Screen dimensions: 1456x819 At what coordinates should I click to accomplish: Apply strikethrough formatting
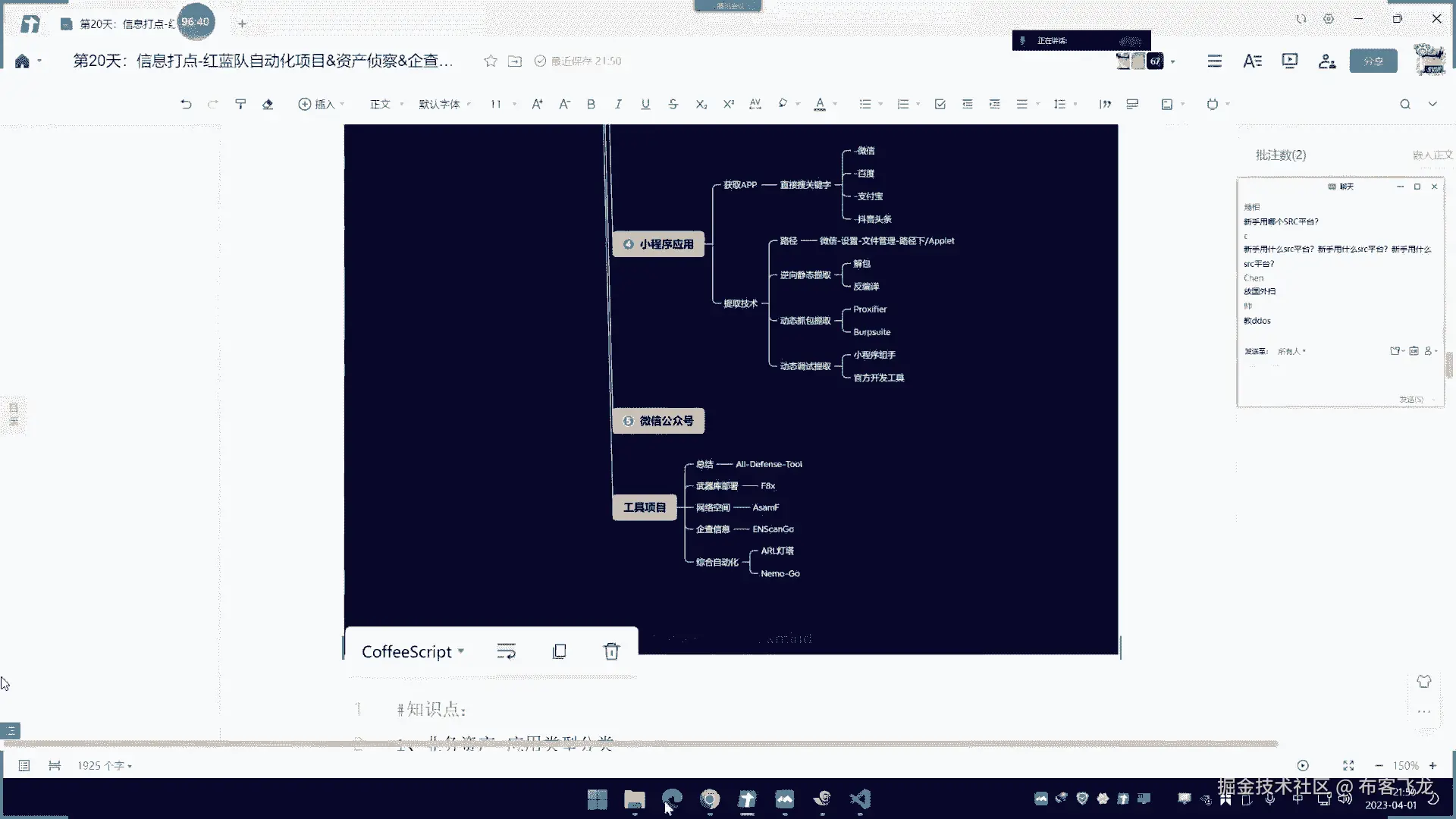point(673,105)
